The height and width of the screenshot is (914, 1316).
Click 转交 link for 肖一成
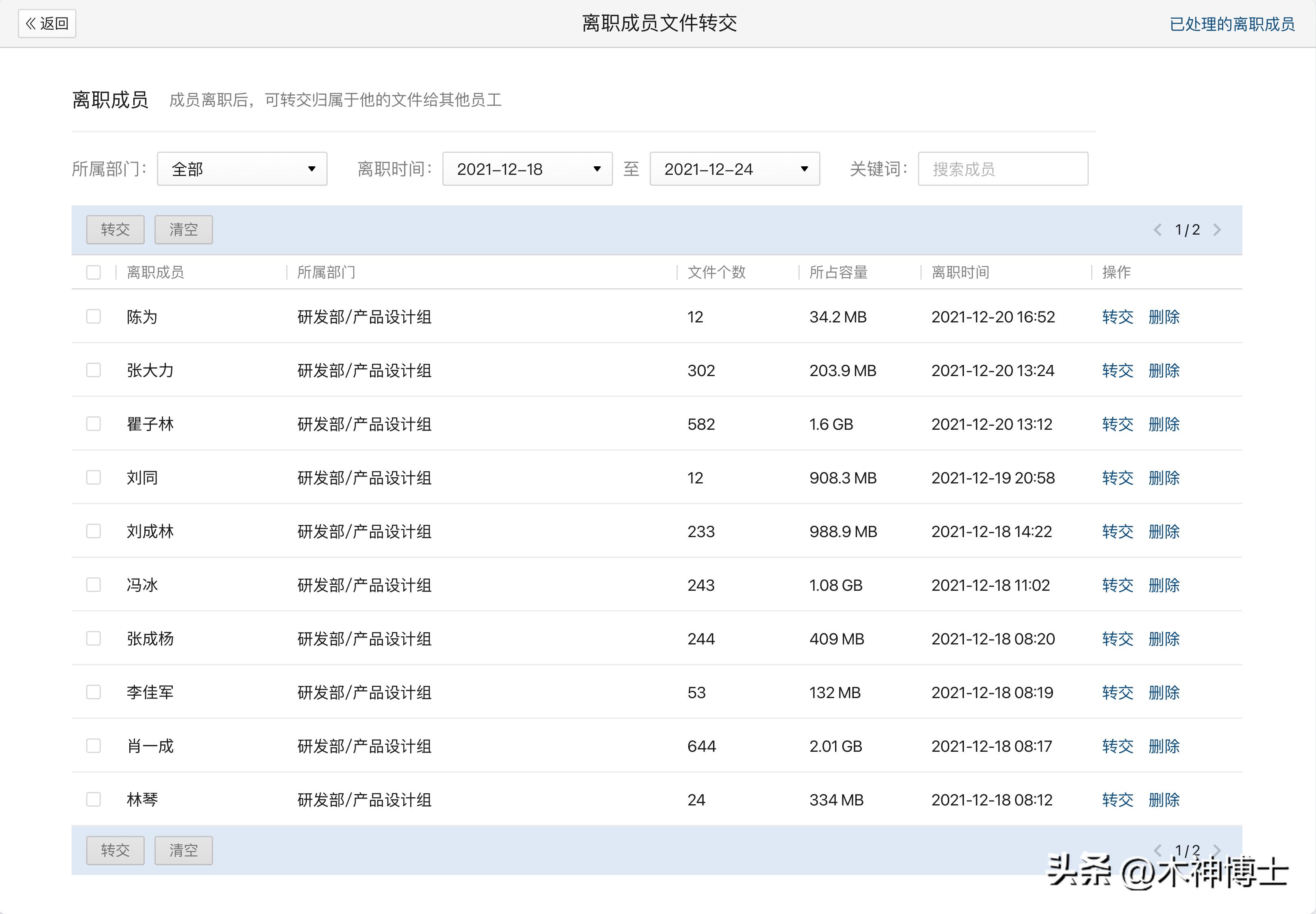(x=1117, y=746)
